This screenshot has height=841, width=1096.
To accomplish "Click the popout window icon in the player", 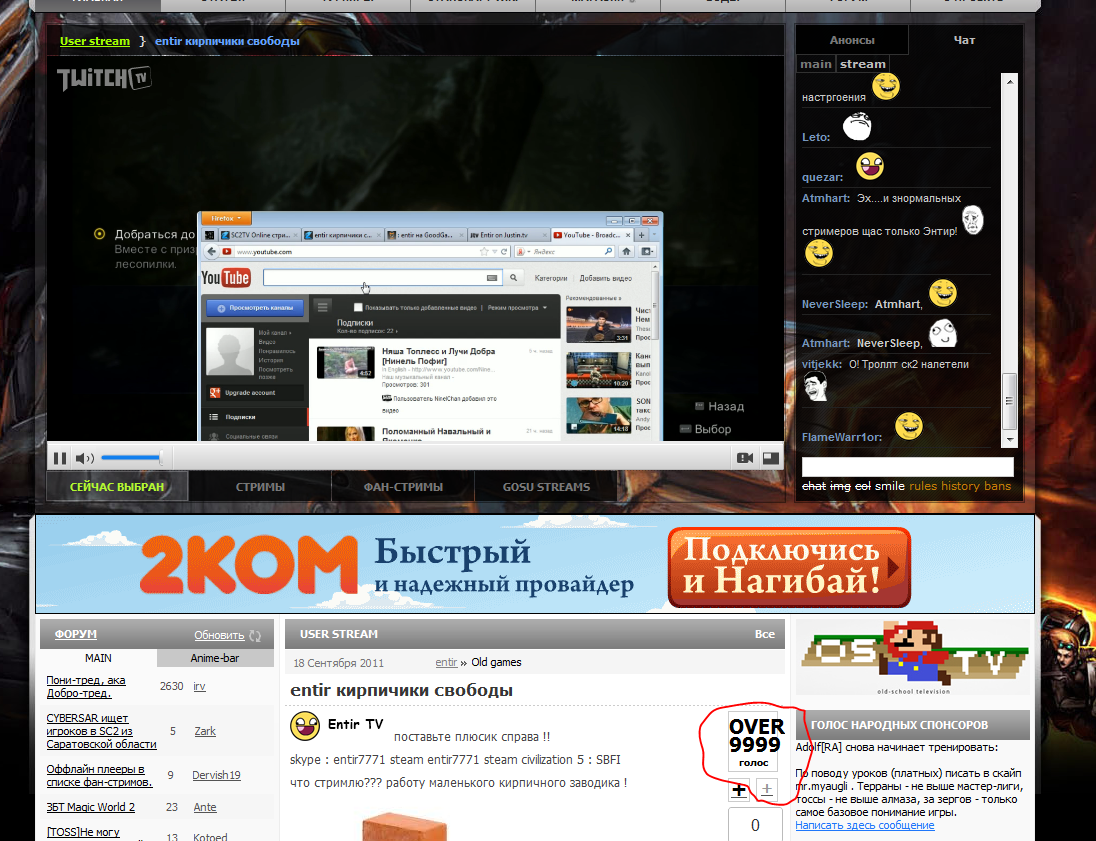I will click(771, 458).
